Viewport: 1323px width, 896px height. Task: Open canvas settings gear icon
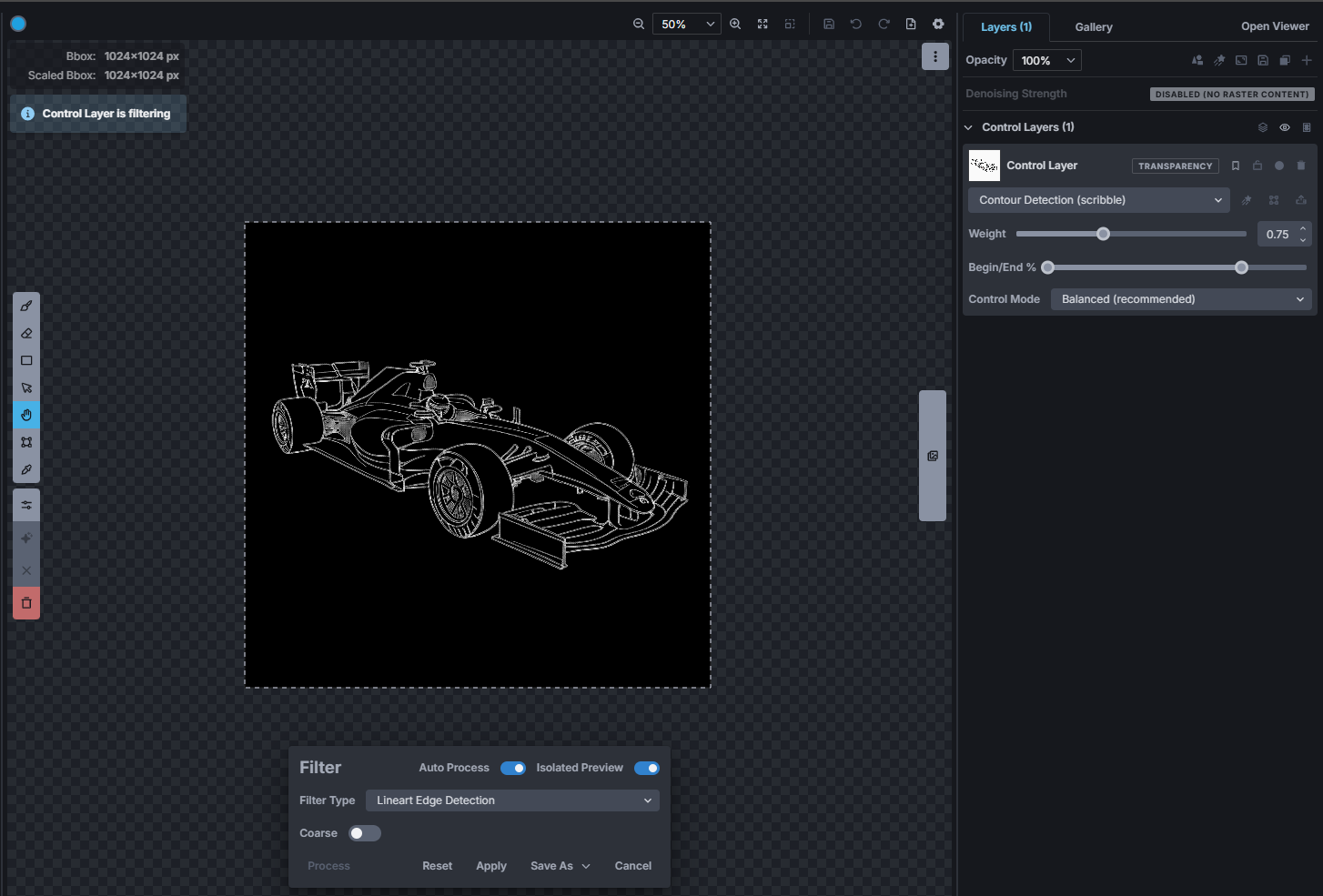pyautogui.click(x=938, y=24)
